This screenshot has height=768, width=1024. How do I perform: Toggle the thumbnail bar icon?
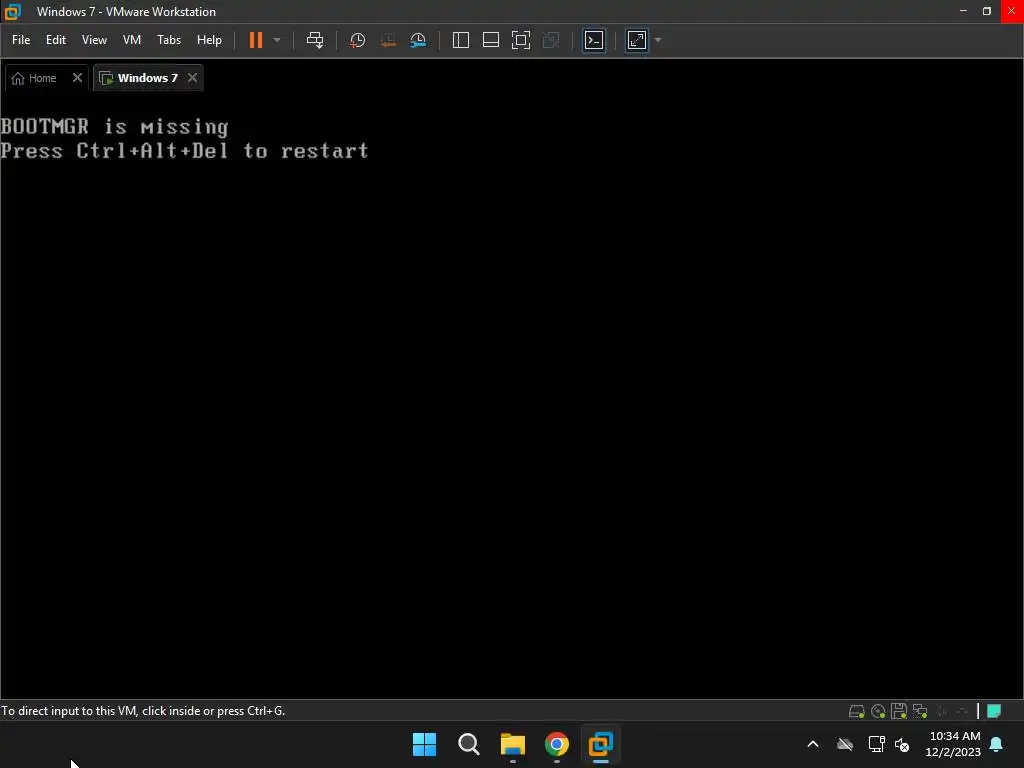[490, 40]
